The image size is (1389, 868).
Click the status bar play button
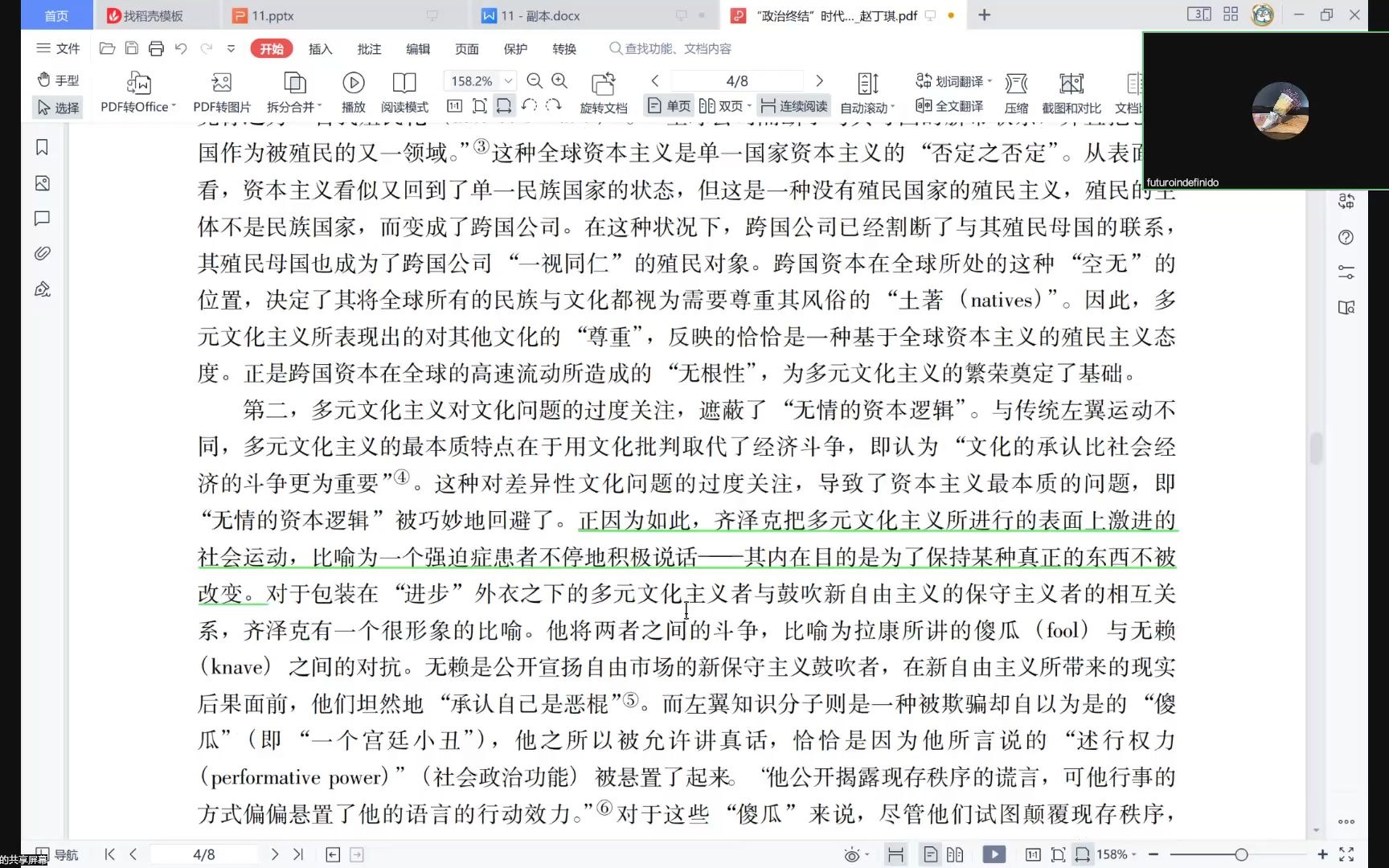(x=994, y=854)
